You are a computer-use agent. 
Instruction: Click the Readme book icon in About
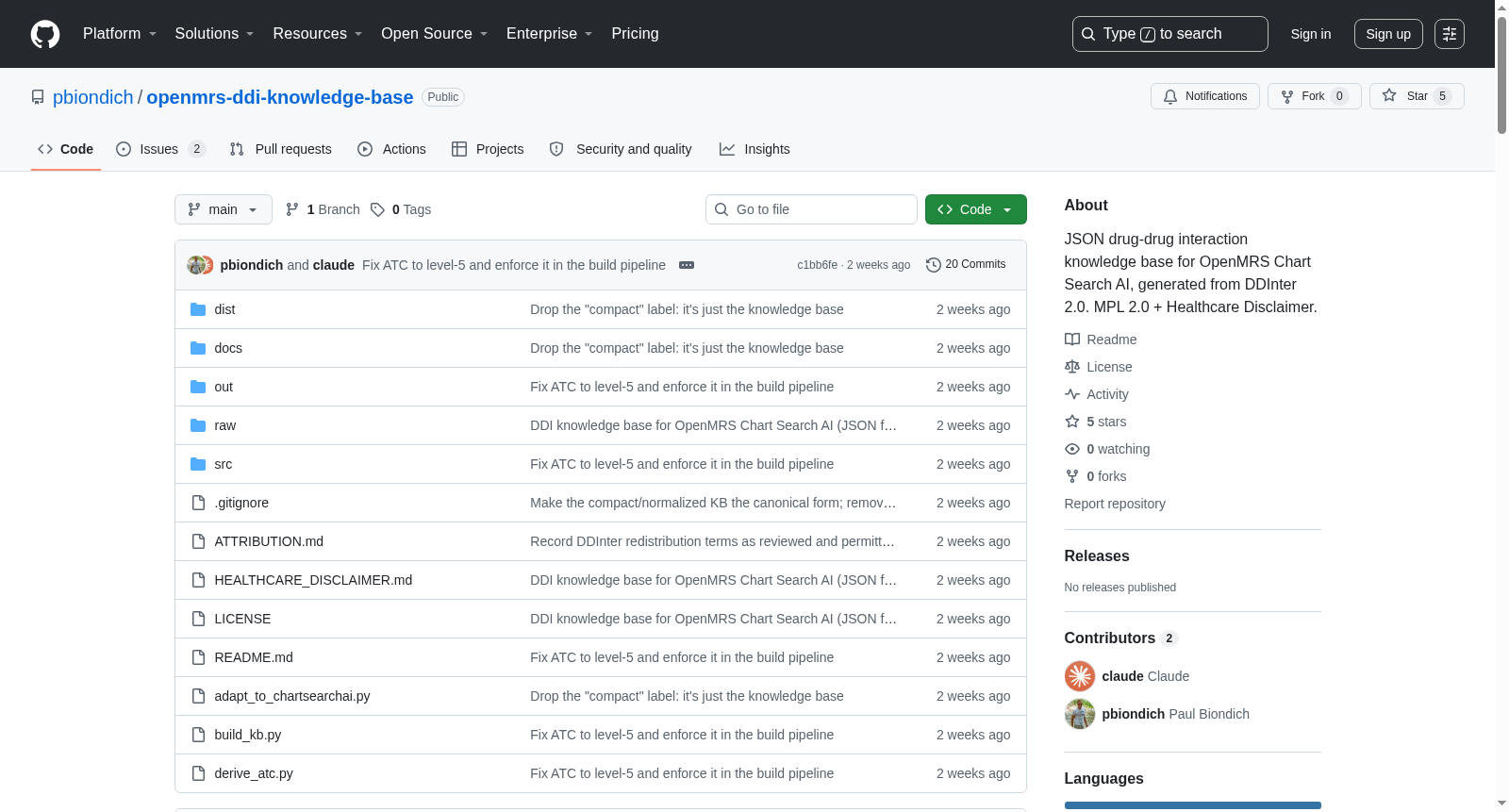1072,340
